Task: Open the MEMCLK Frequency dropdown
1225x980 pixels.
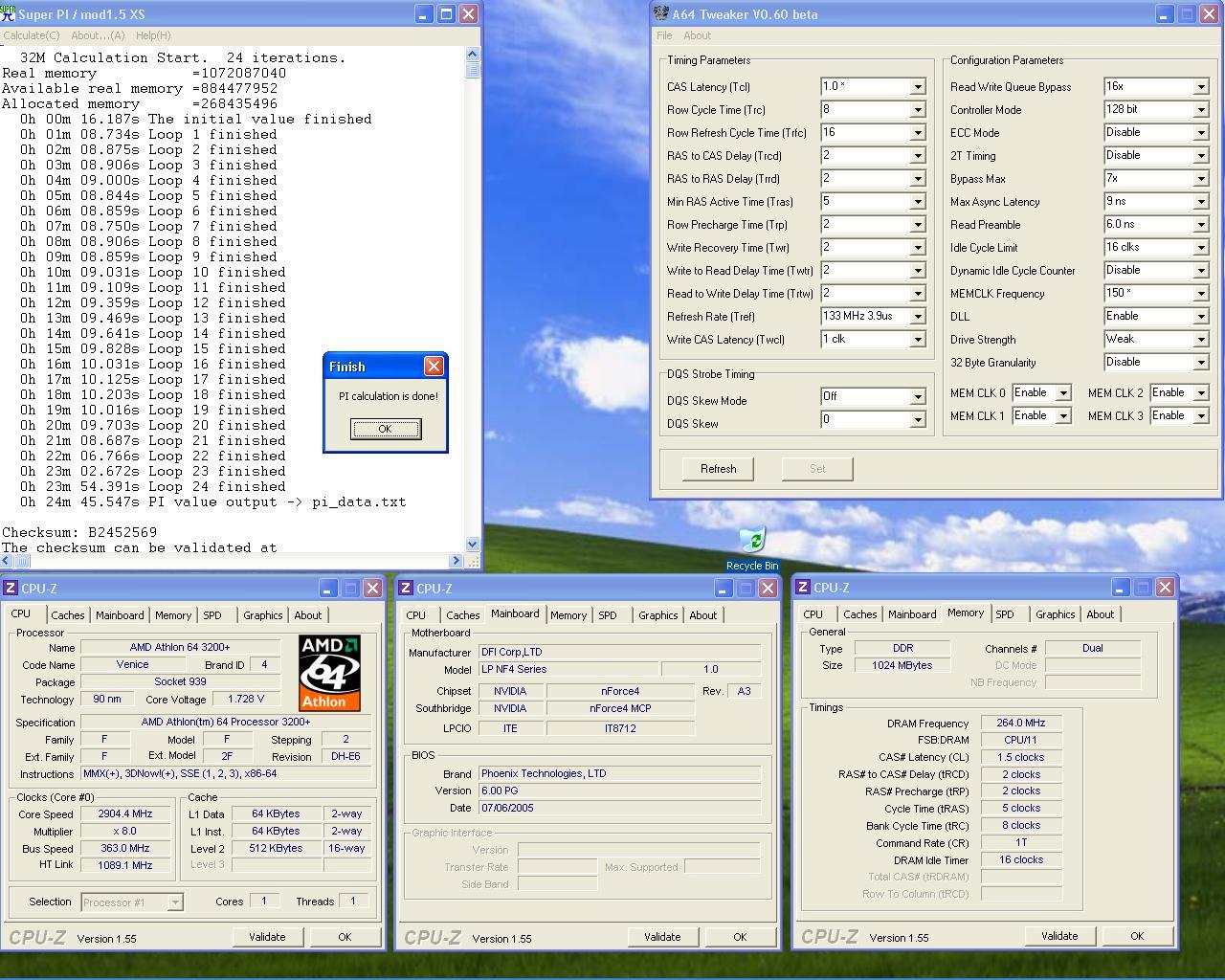Action: [1201, 293]
